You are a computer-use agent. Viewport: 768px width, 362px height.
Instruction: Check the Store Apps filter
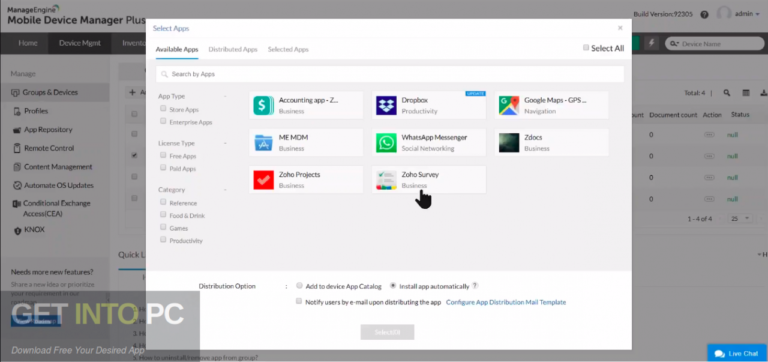click(163, 109)
